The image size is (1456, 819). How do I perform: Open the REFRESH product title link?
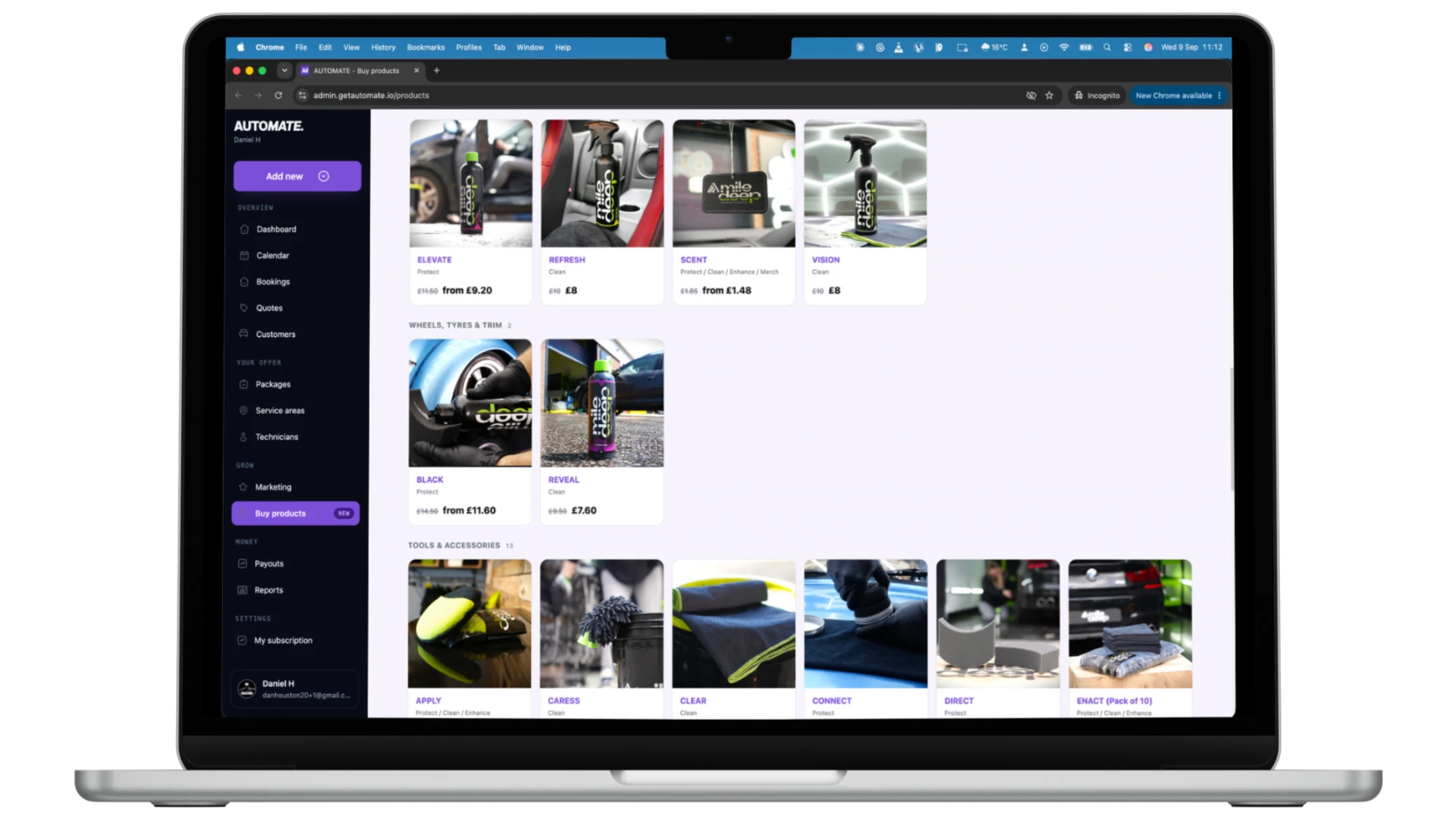[x=566, y=259]
